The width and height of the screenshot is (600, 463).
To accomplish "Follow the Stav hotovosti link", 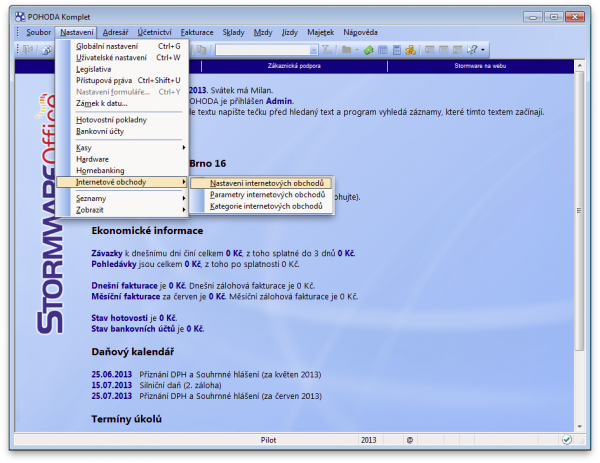I will coord(119,318).
